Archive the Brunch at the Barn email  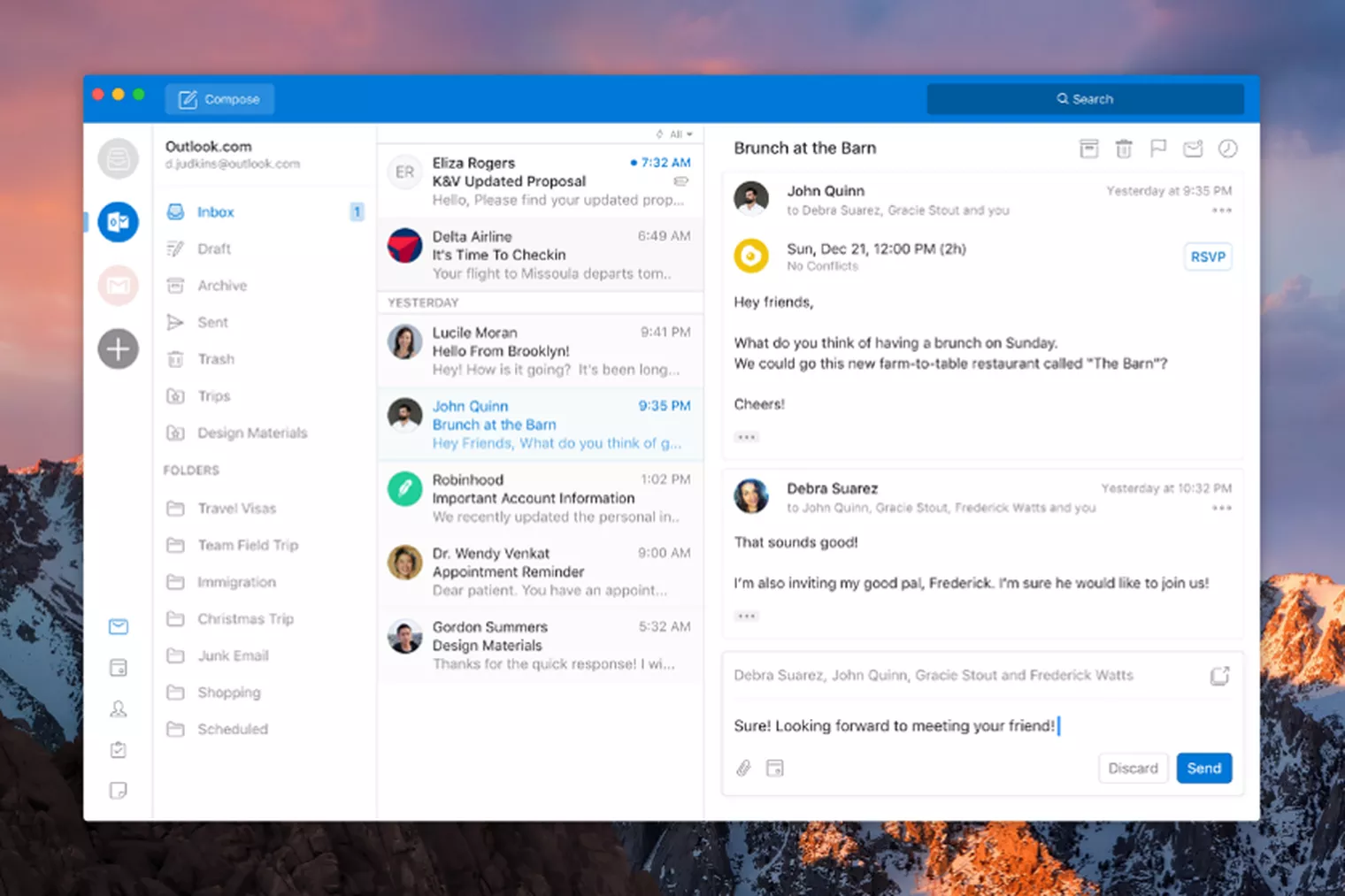click(1088, 149)
